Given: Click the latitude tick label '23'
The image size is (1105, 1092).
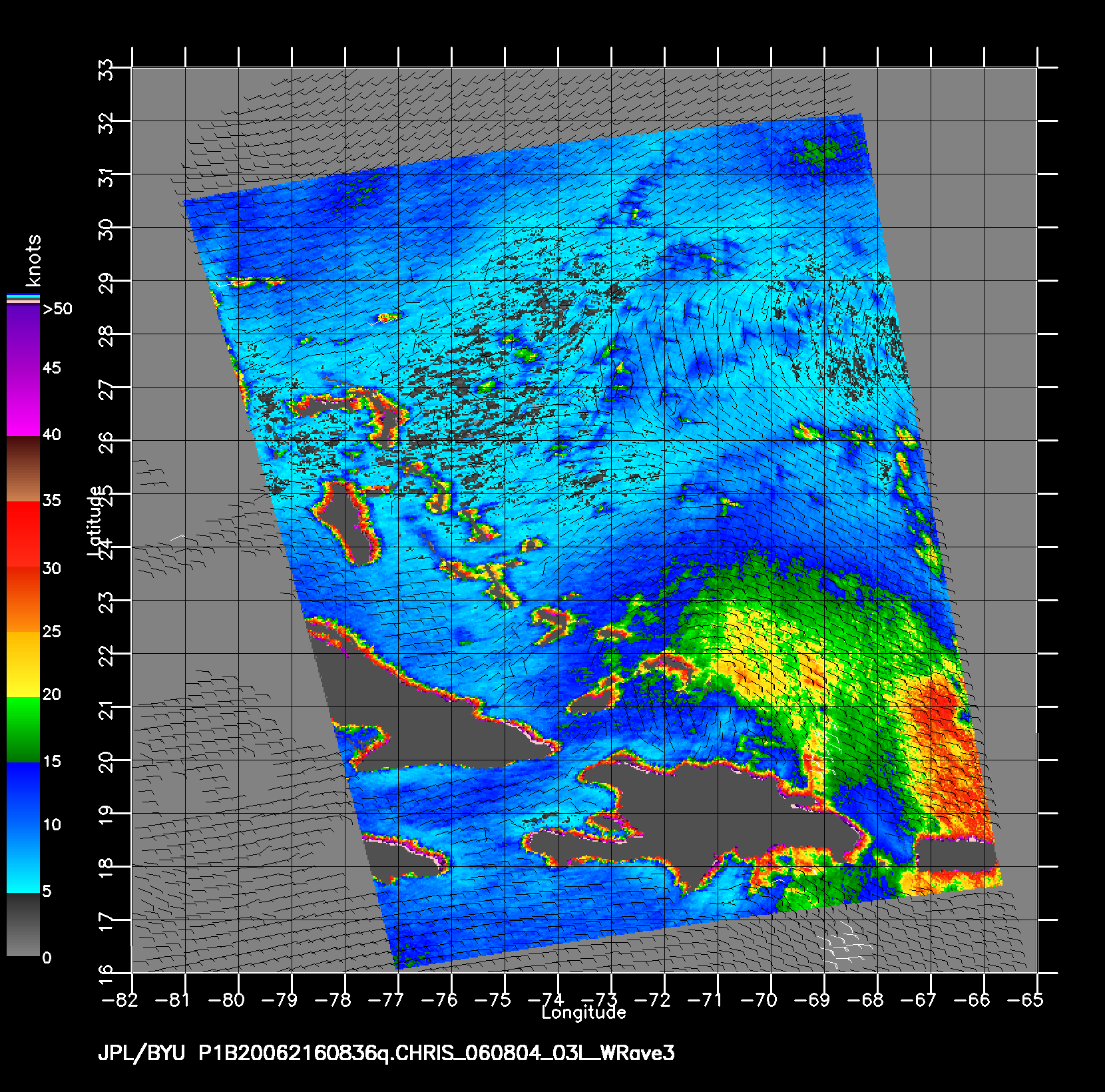Looking at the screenshot, I should pos(105,603).
